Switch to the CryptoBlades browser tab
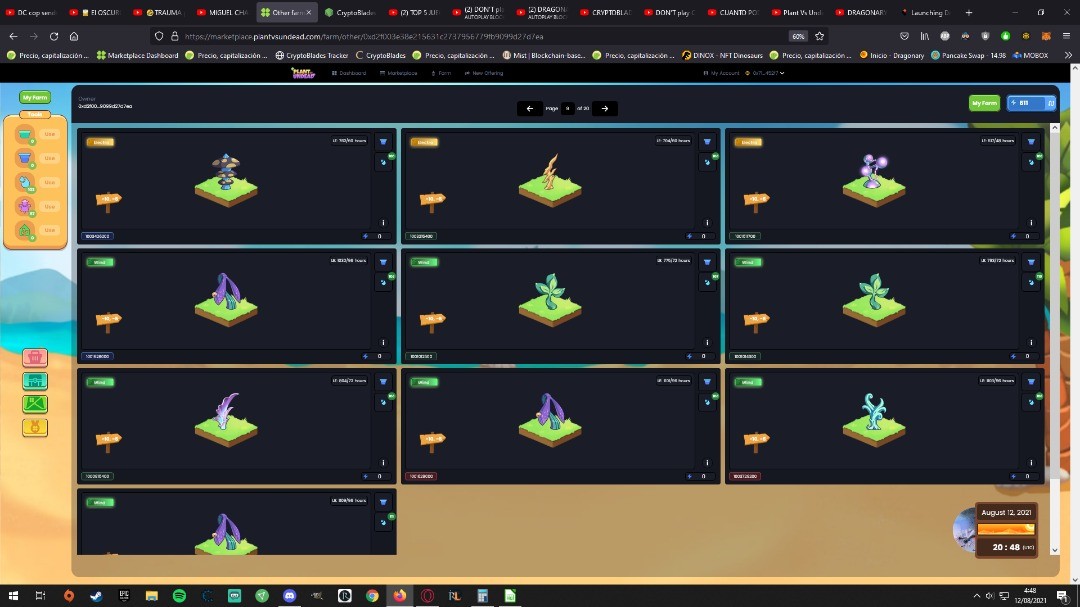The image size is (1080, 607). (350, 12)
